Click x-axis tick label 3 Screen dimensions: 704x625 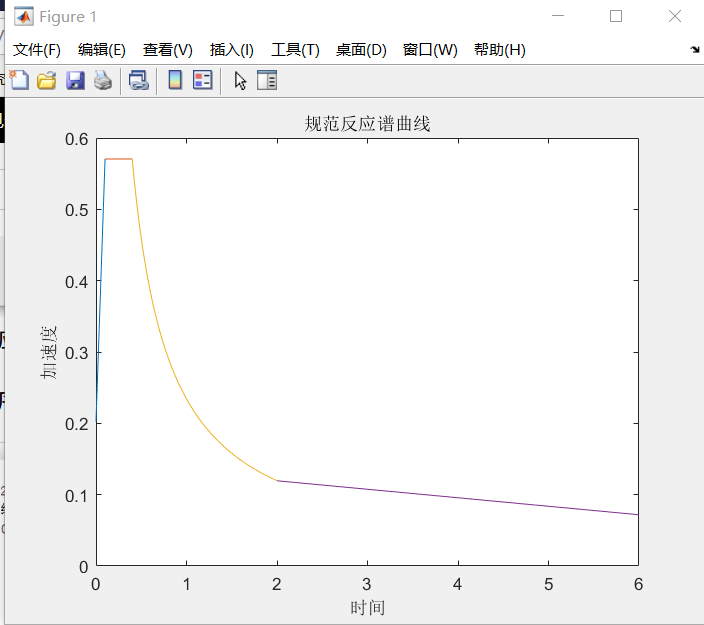pos(367,584)
